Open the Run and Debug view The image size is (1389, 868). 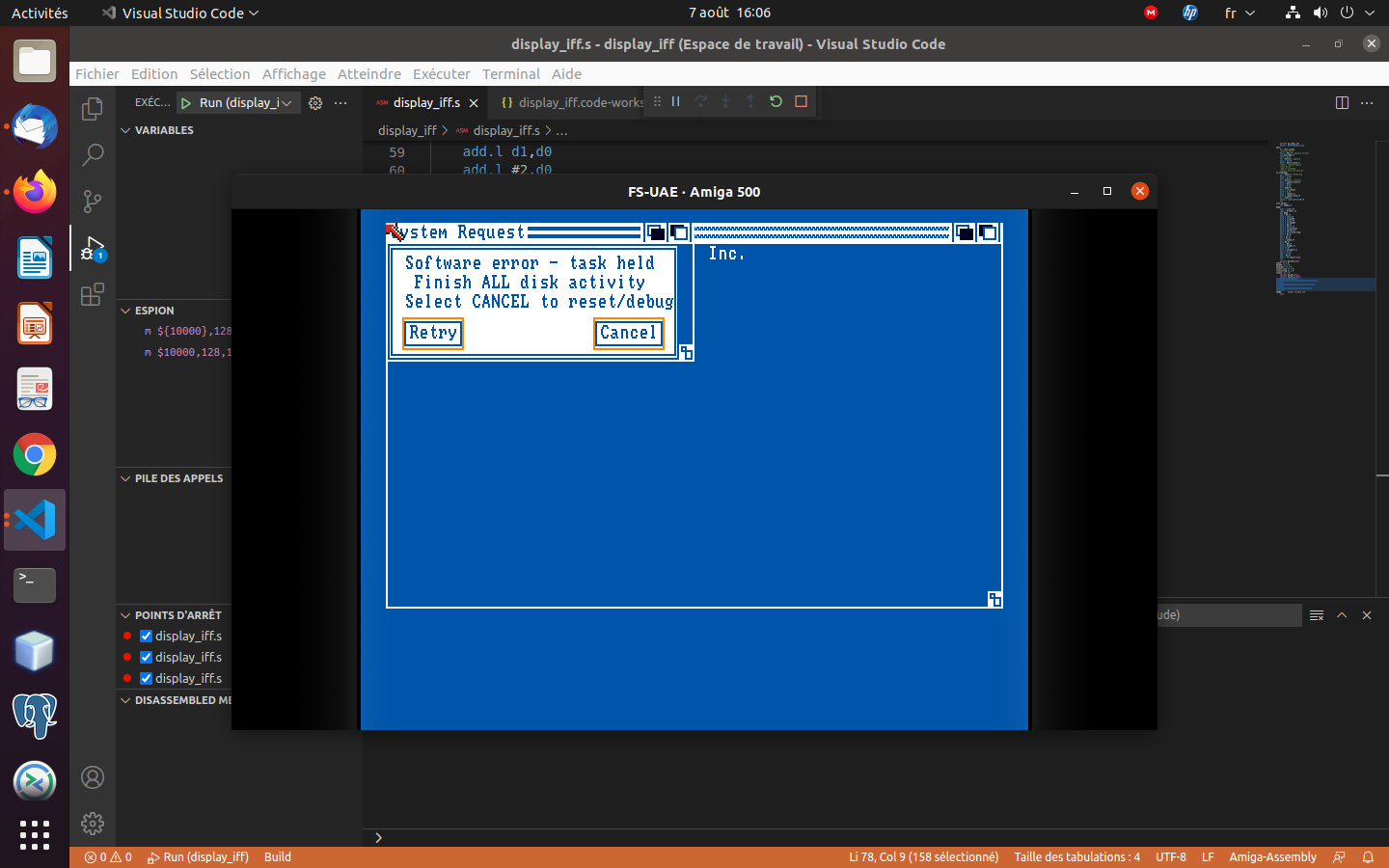tap(93, 248)
